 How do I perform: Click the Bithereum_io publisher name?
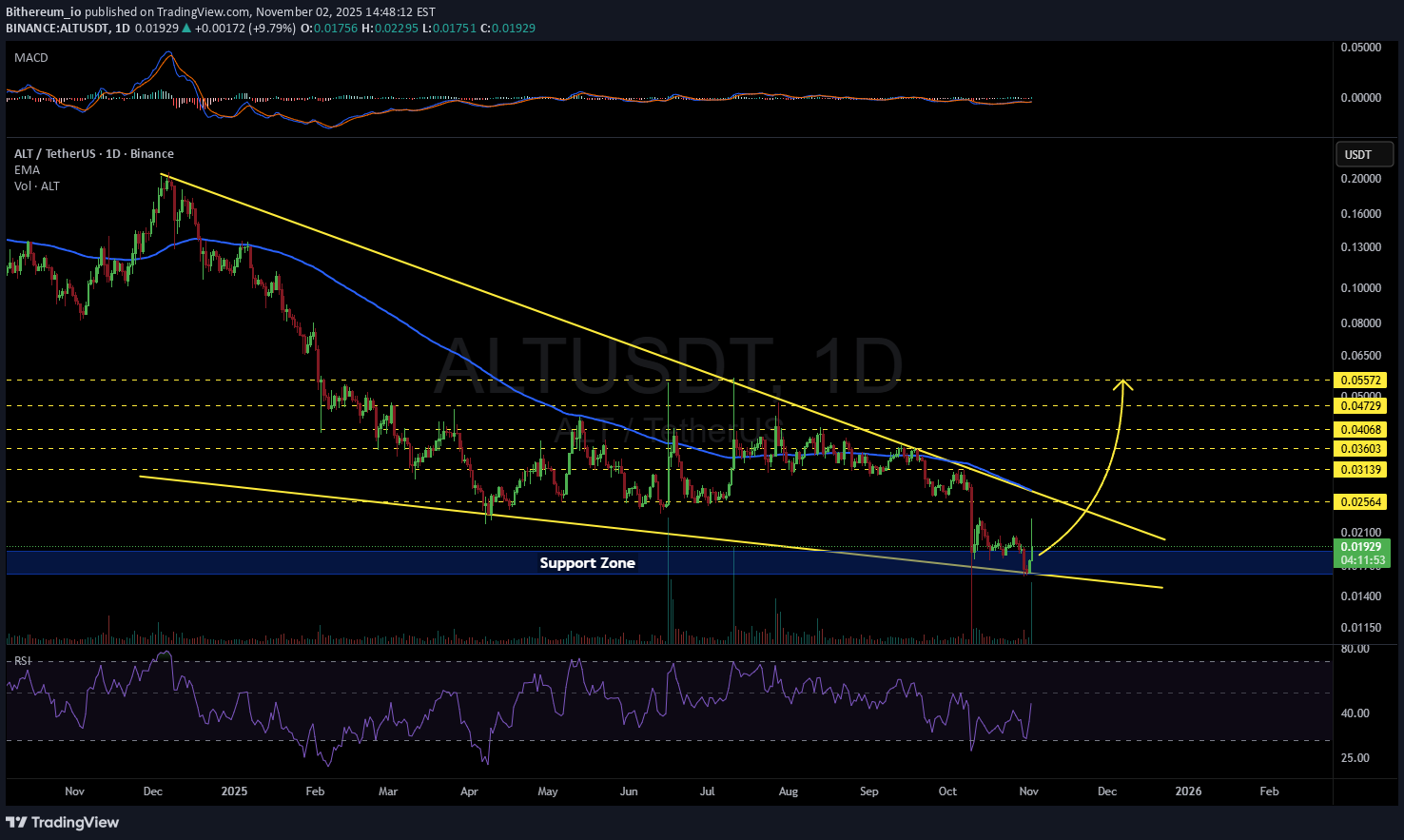point(43,12)
